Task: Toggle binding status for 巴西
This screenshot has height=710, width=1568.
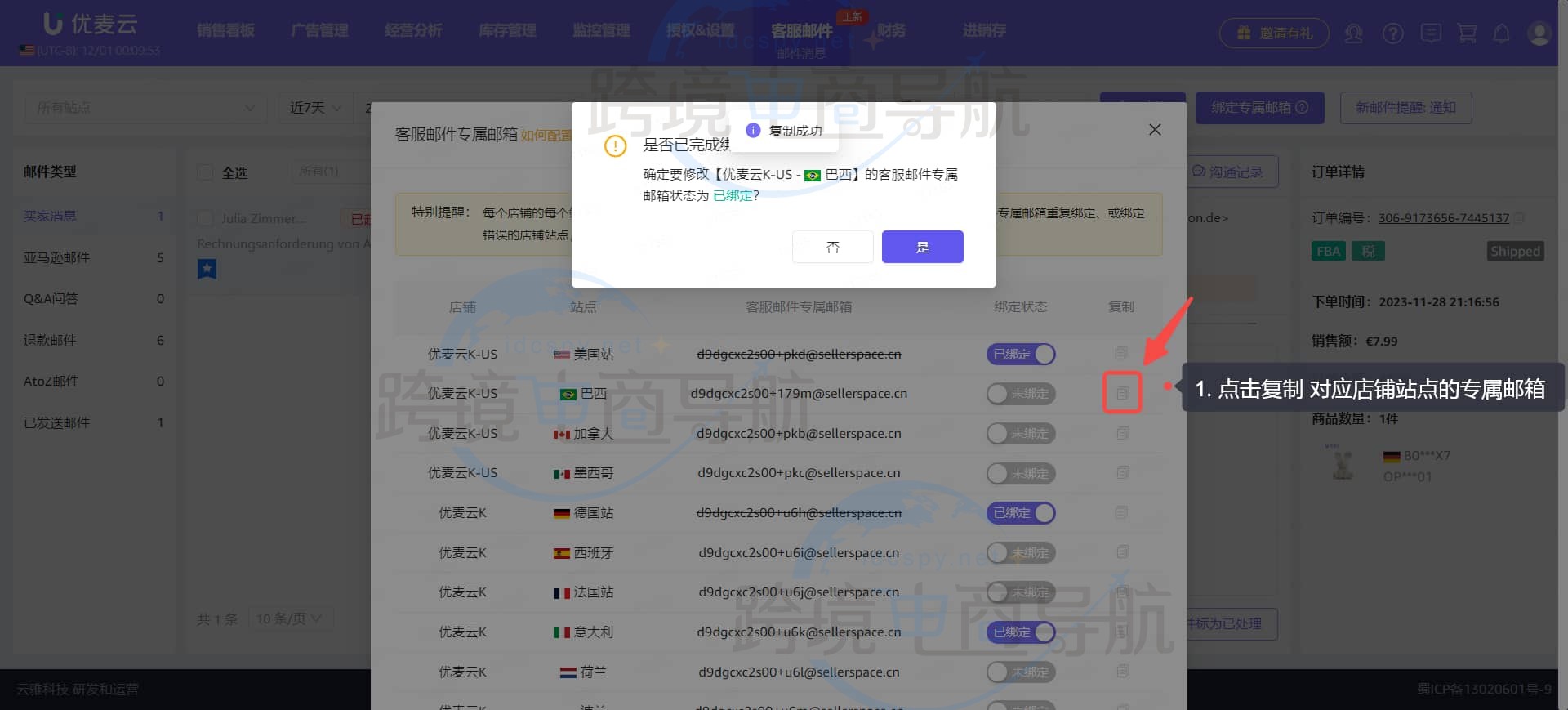Action: (x=1021, y=393)
